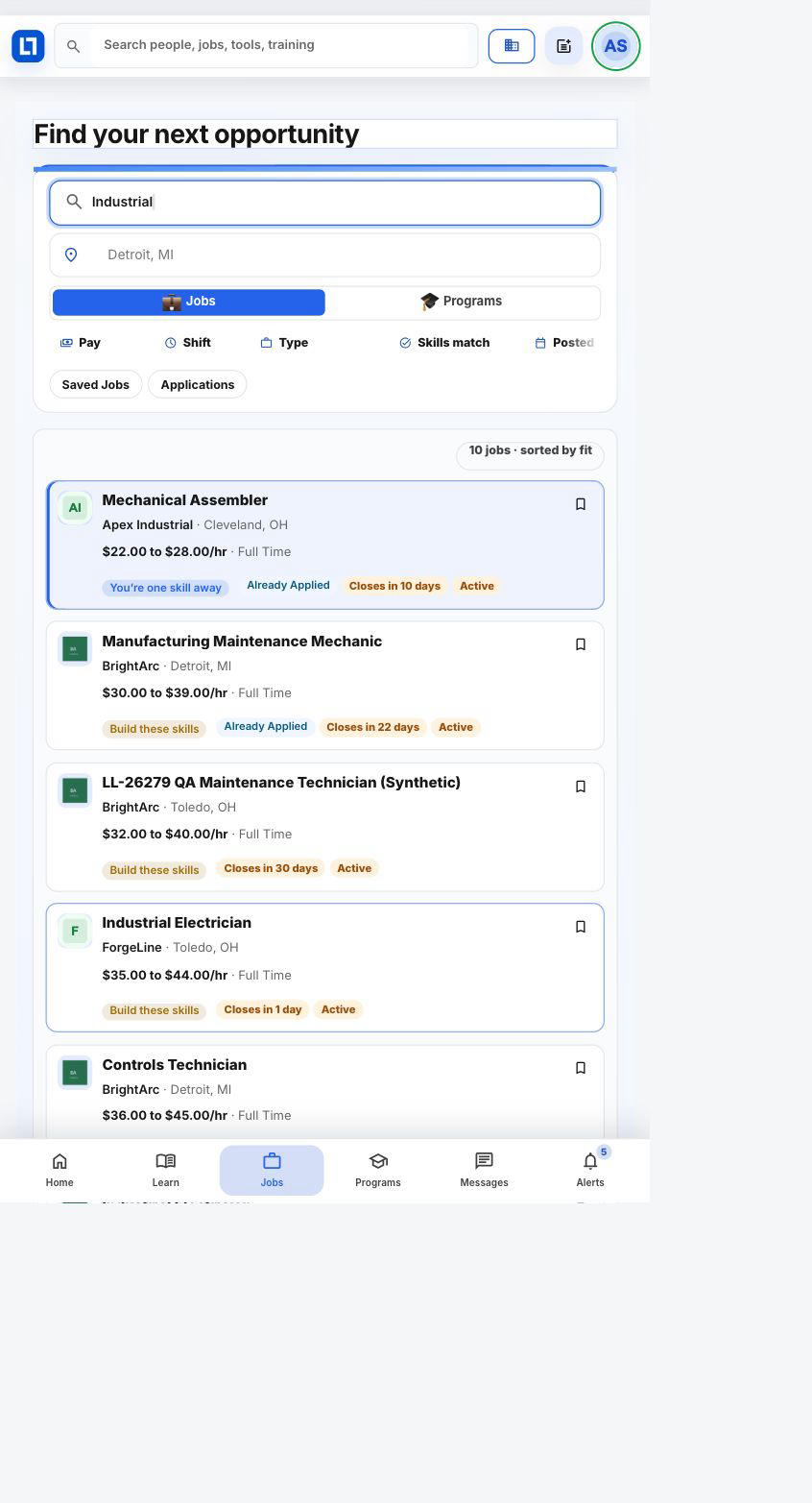Click the Apex Industrial company logo
This screenshot has height=1503, width=812.
(75, 507)
